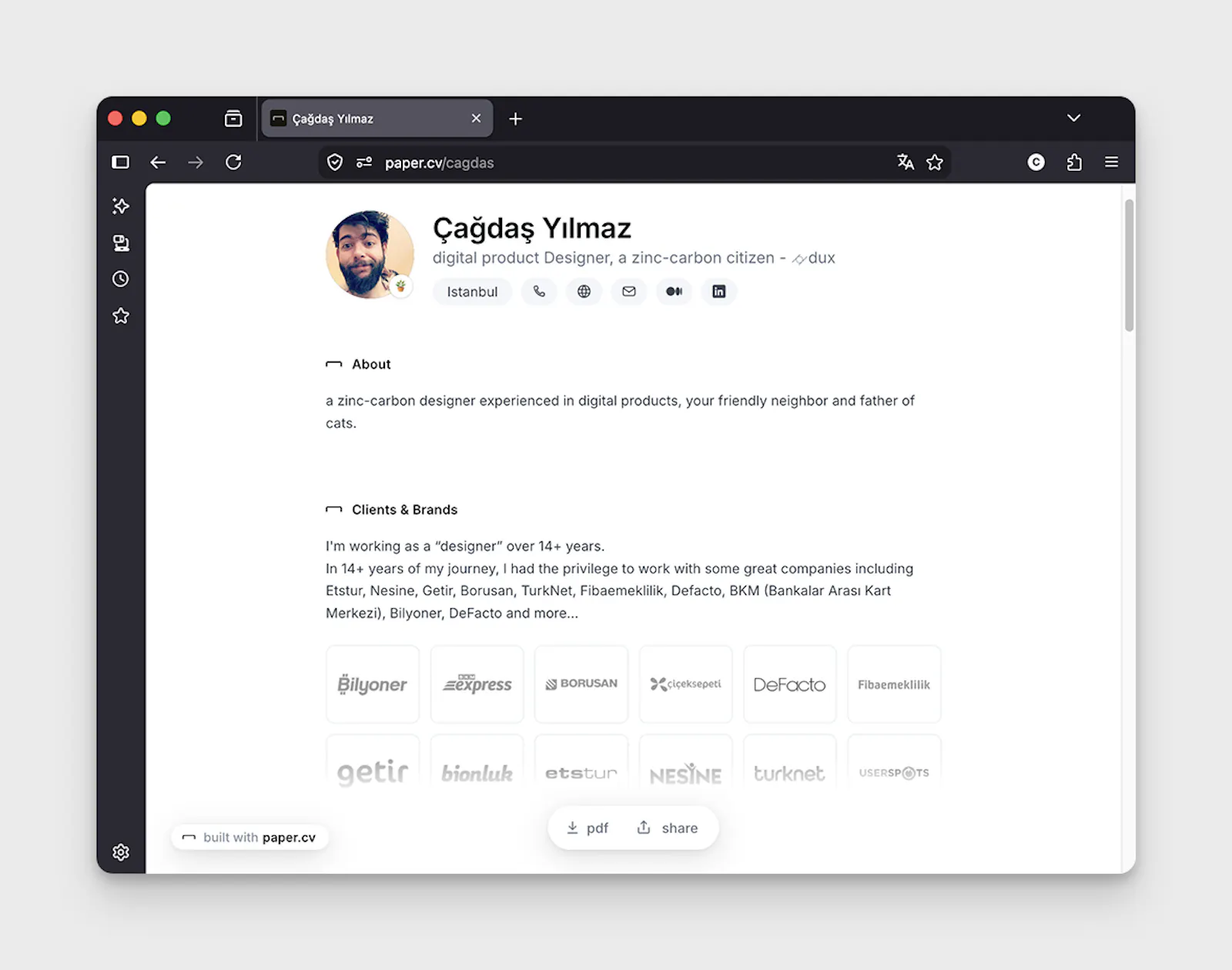1232x970 pixels.
Task: Open the extensions puzzle icon
Action: [x=1074, y=162]
